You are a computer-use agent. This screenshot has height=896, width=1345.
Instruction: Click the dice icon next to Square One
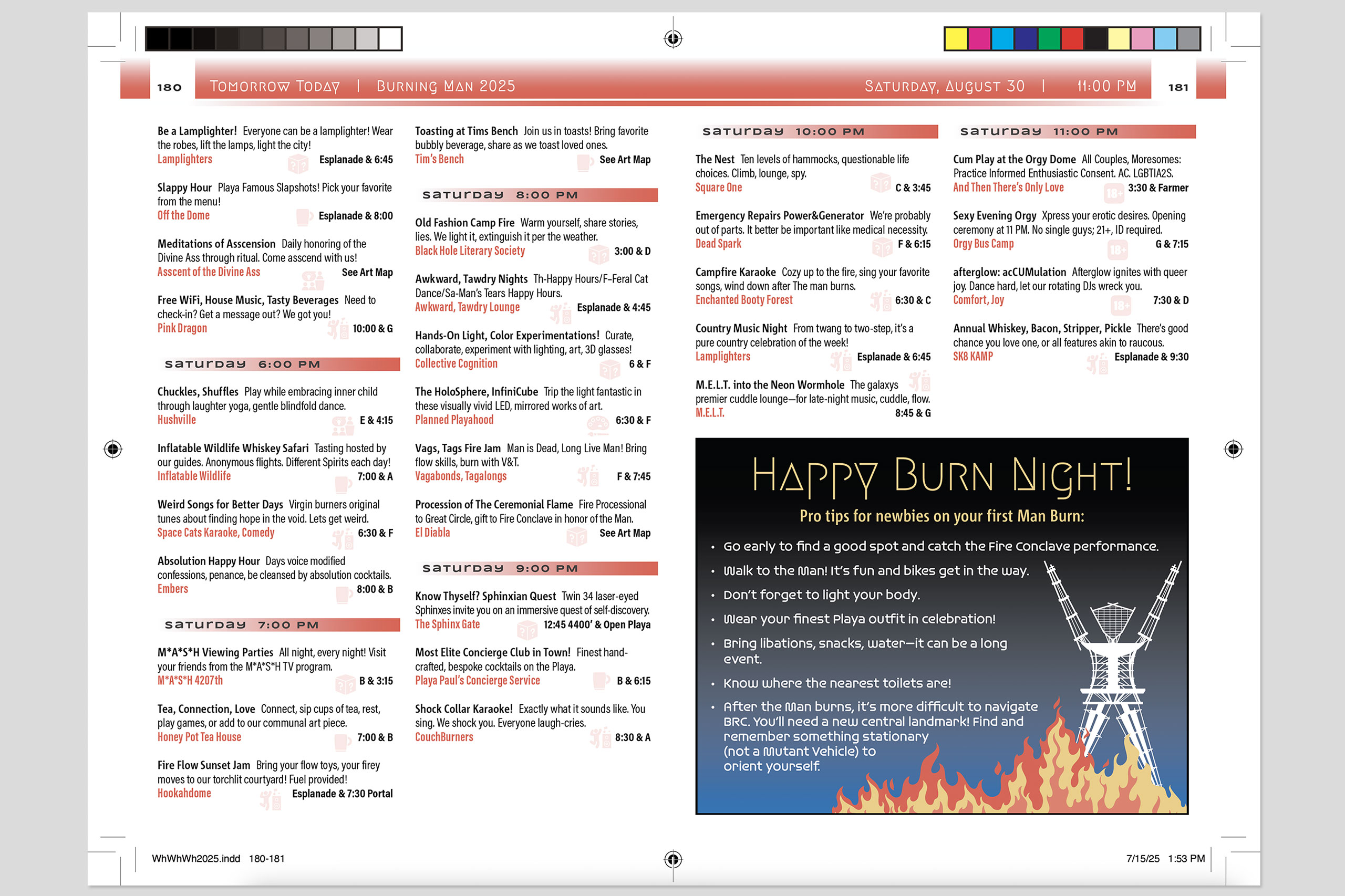pos(880,183)
